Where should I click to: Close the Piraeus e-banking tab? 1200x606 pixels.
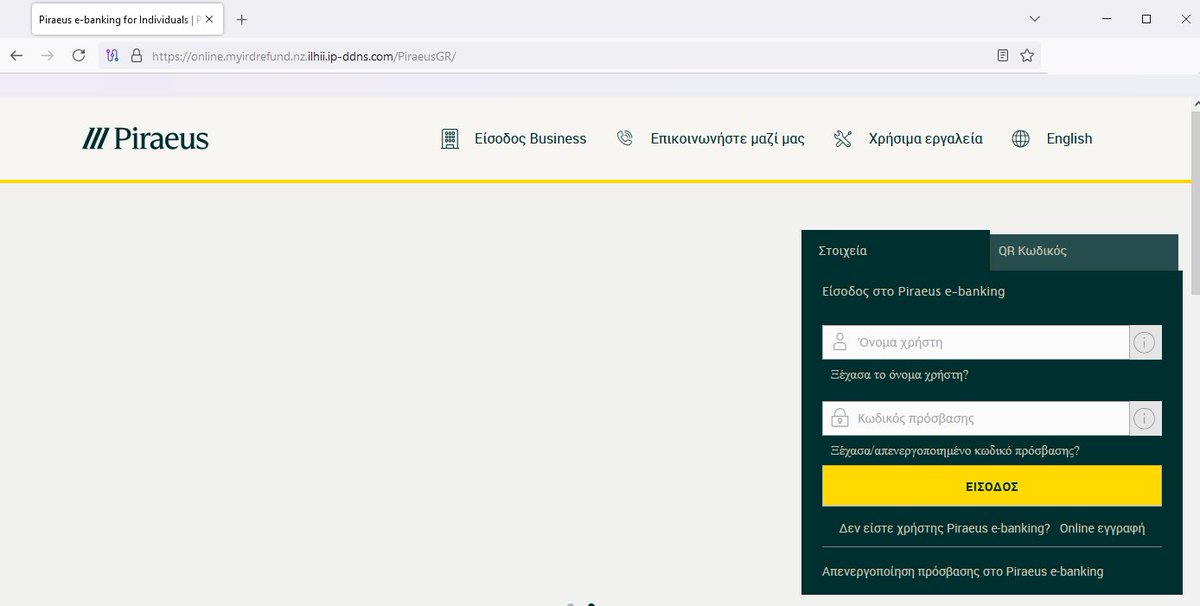[209, 19]
